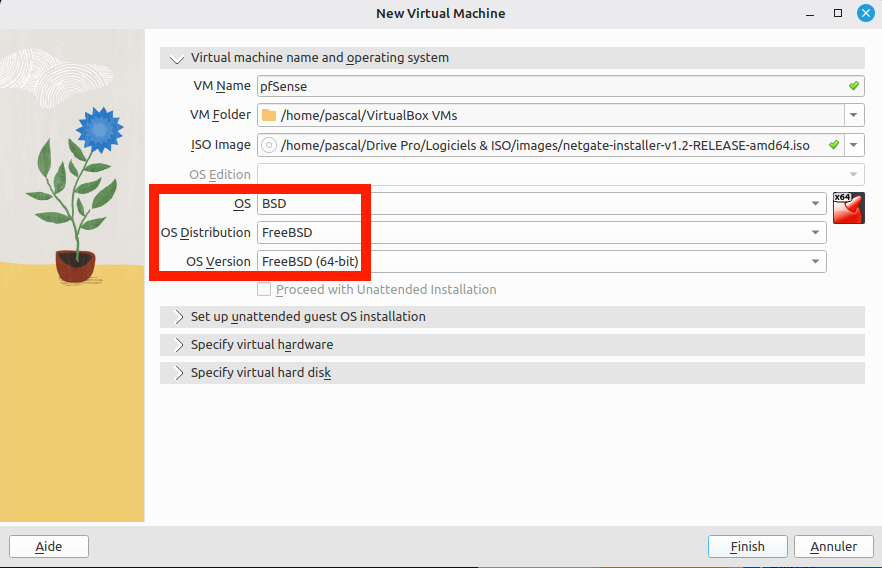Maximize the New Virtual Machine window
This screenshot has height=568, width=882.
[838, 13]
